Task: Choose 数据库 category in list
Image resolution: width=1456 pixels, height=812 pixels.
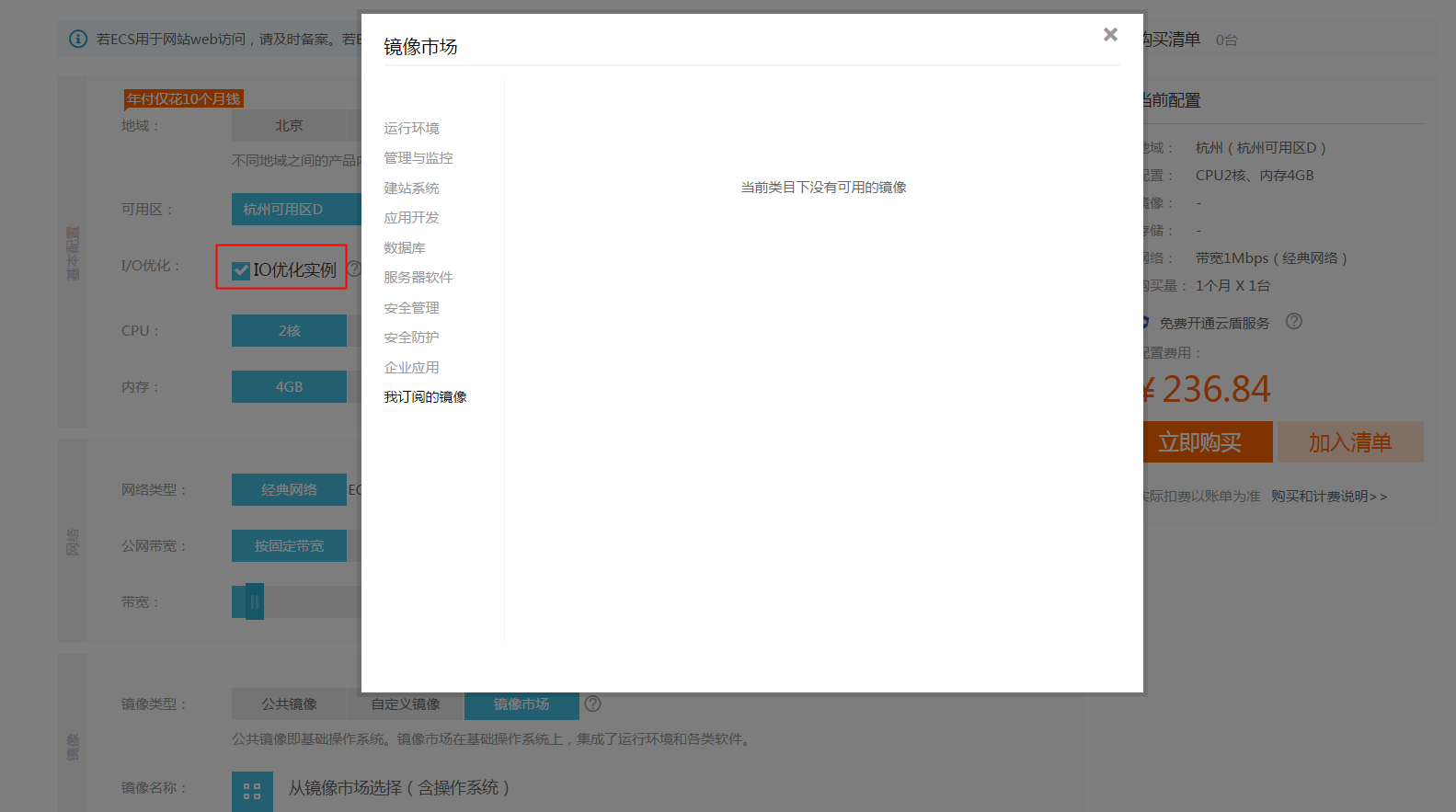Action: point(404,247)
